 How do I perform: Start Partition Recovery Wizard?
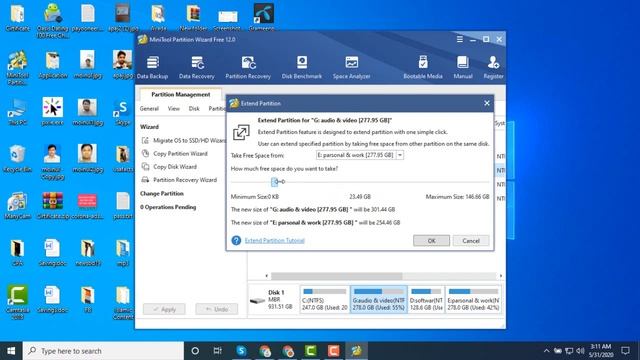pyautogui.click(x=179, y=180)
